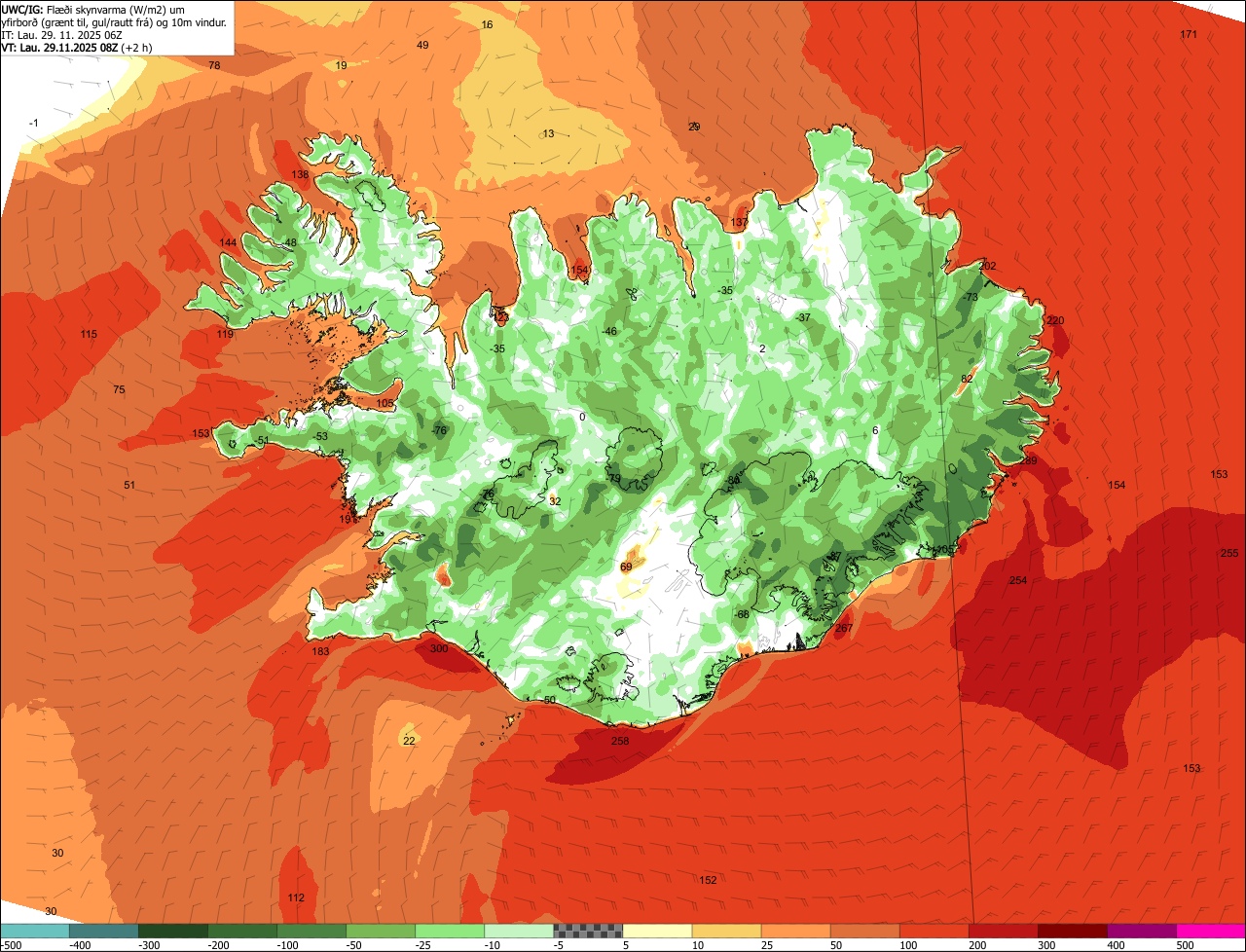Click the map value 171
Screen dimensions: 1246x952
(x=1189, y=34)
